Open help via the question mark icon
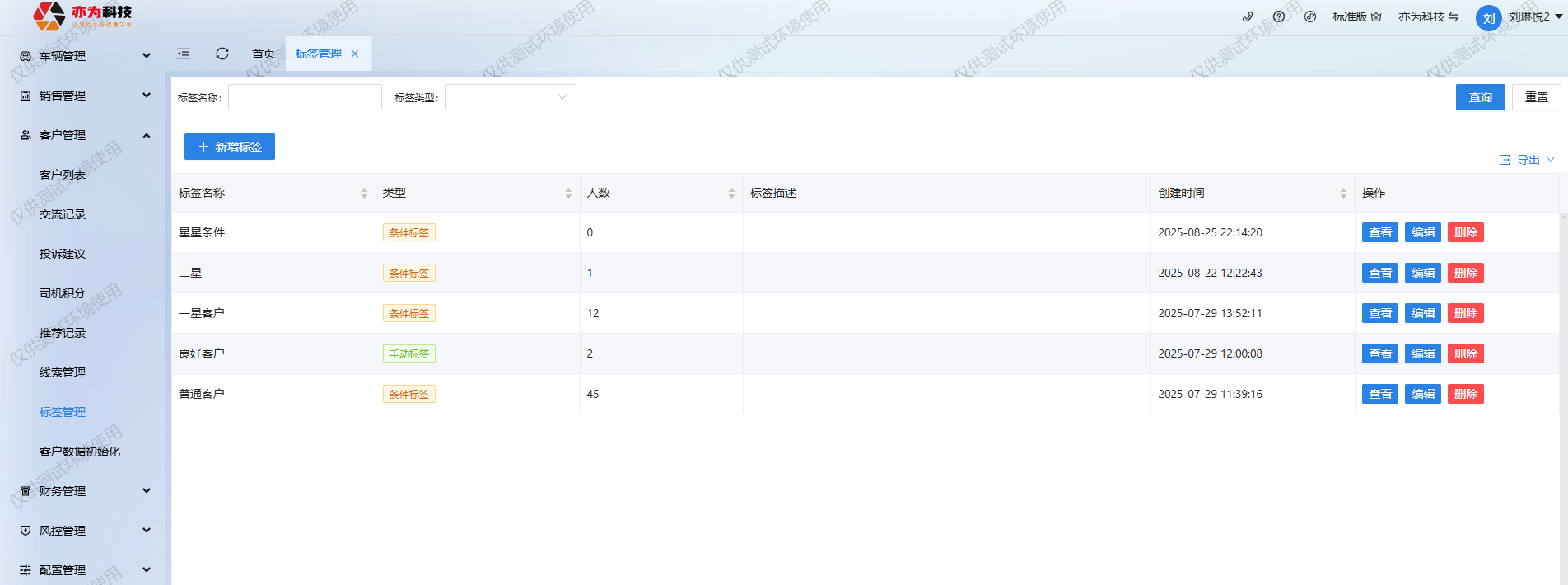The image size is (1568, 585). point(1279,16)
